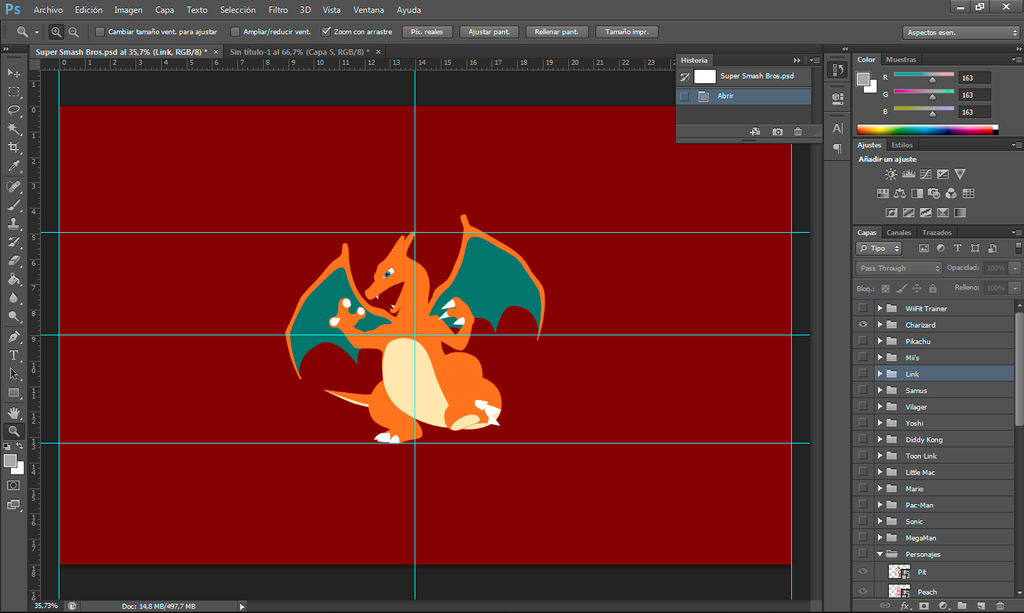Show the WiiFit Trainer layer group
Screen dimensions: 1024x613
click(863, 308)
